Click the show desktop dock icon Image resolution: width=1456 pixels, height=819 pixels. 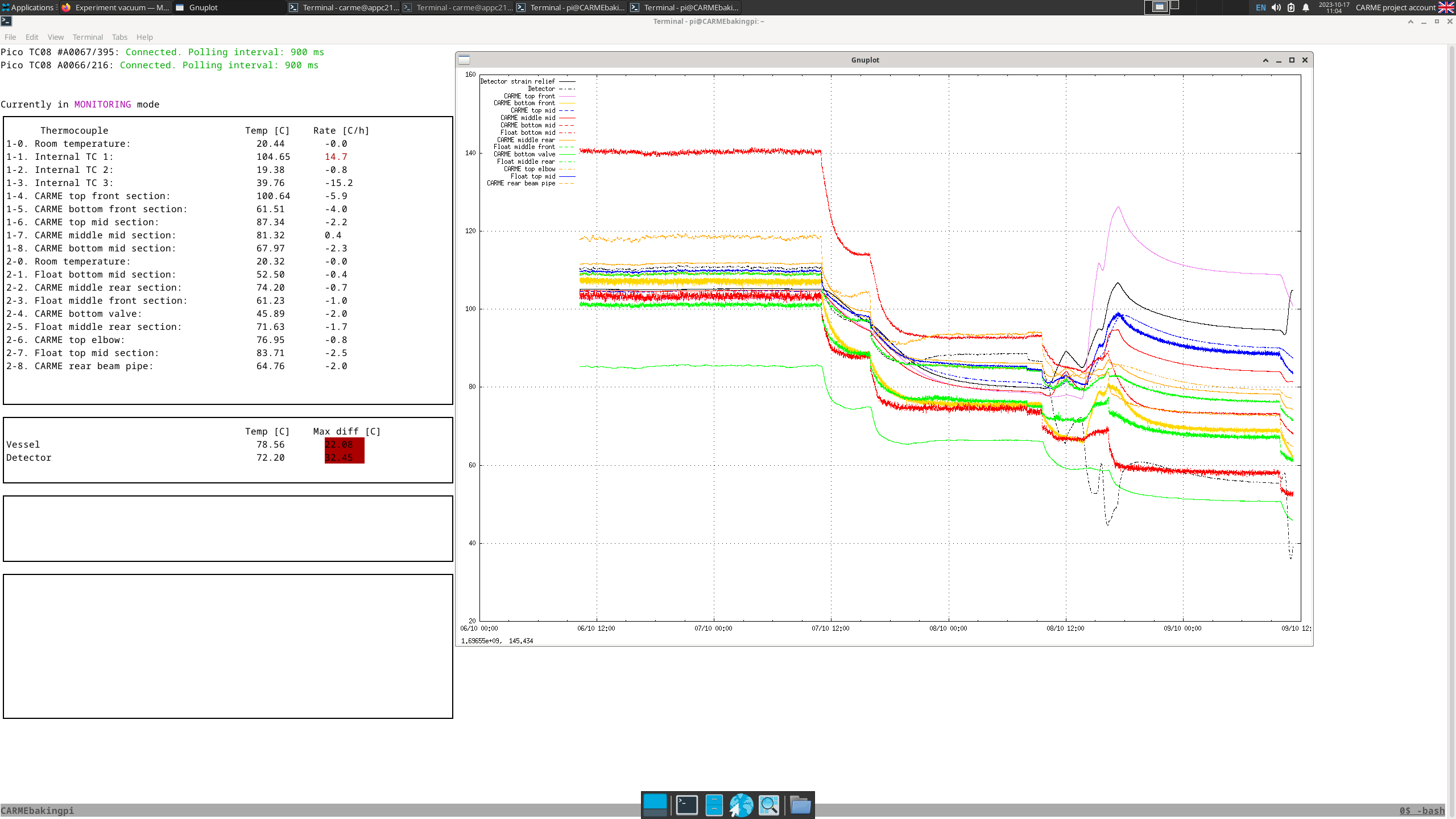(655, 805)
